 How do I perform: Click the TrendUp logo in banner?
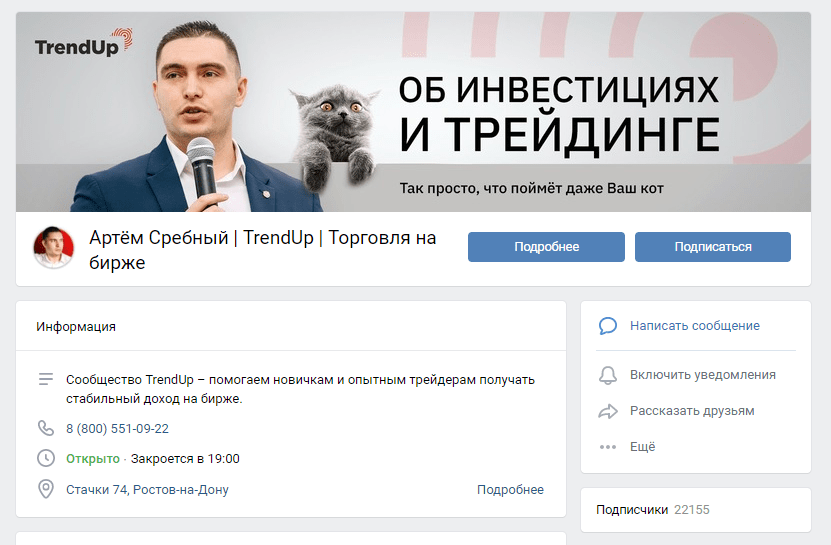click(x=83, y=42)
